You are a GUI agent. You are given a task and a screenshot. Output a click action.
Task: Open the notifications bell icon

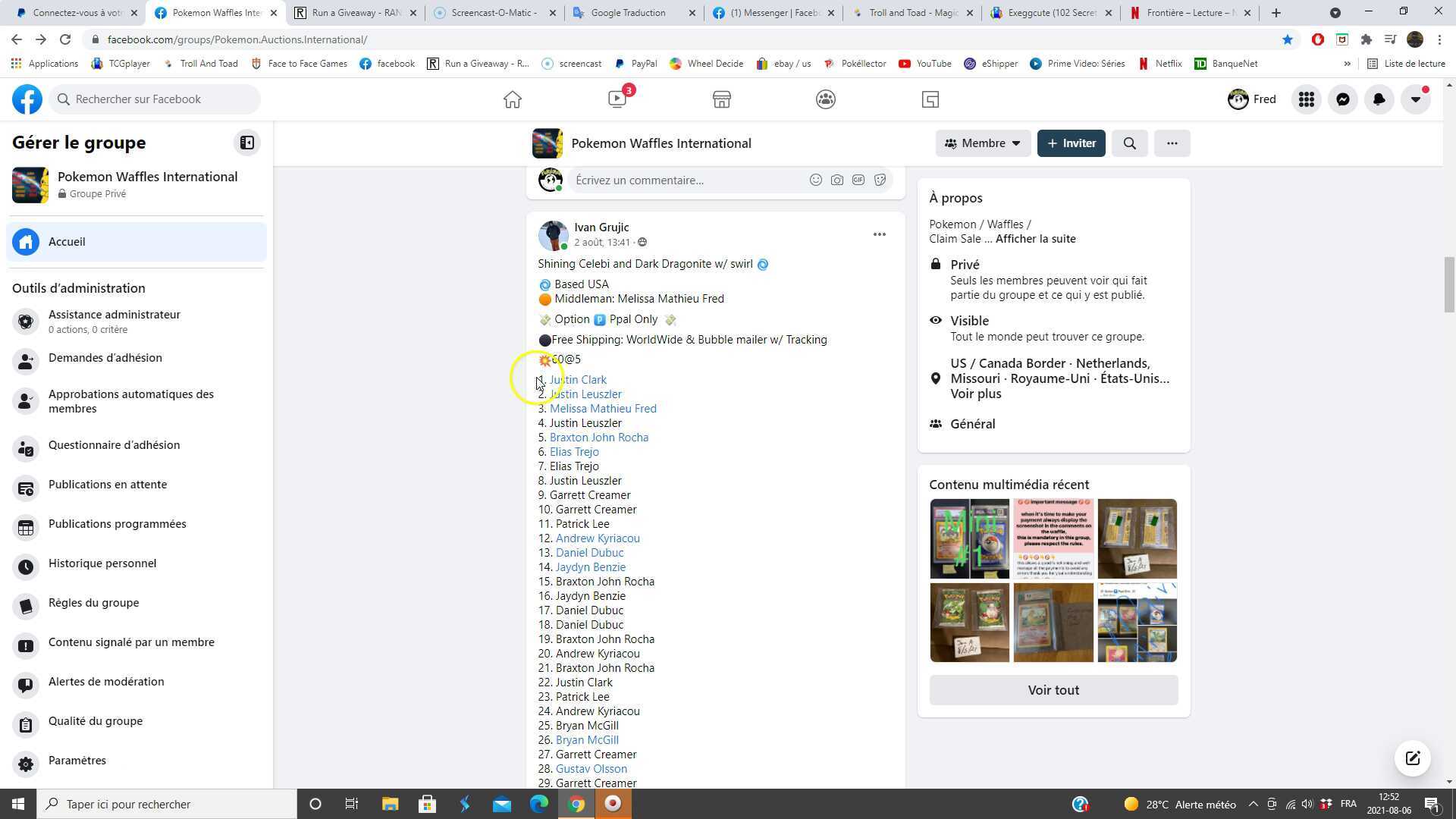(1379, 99)
